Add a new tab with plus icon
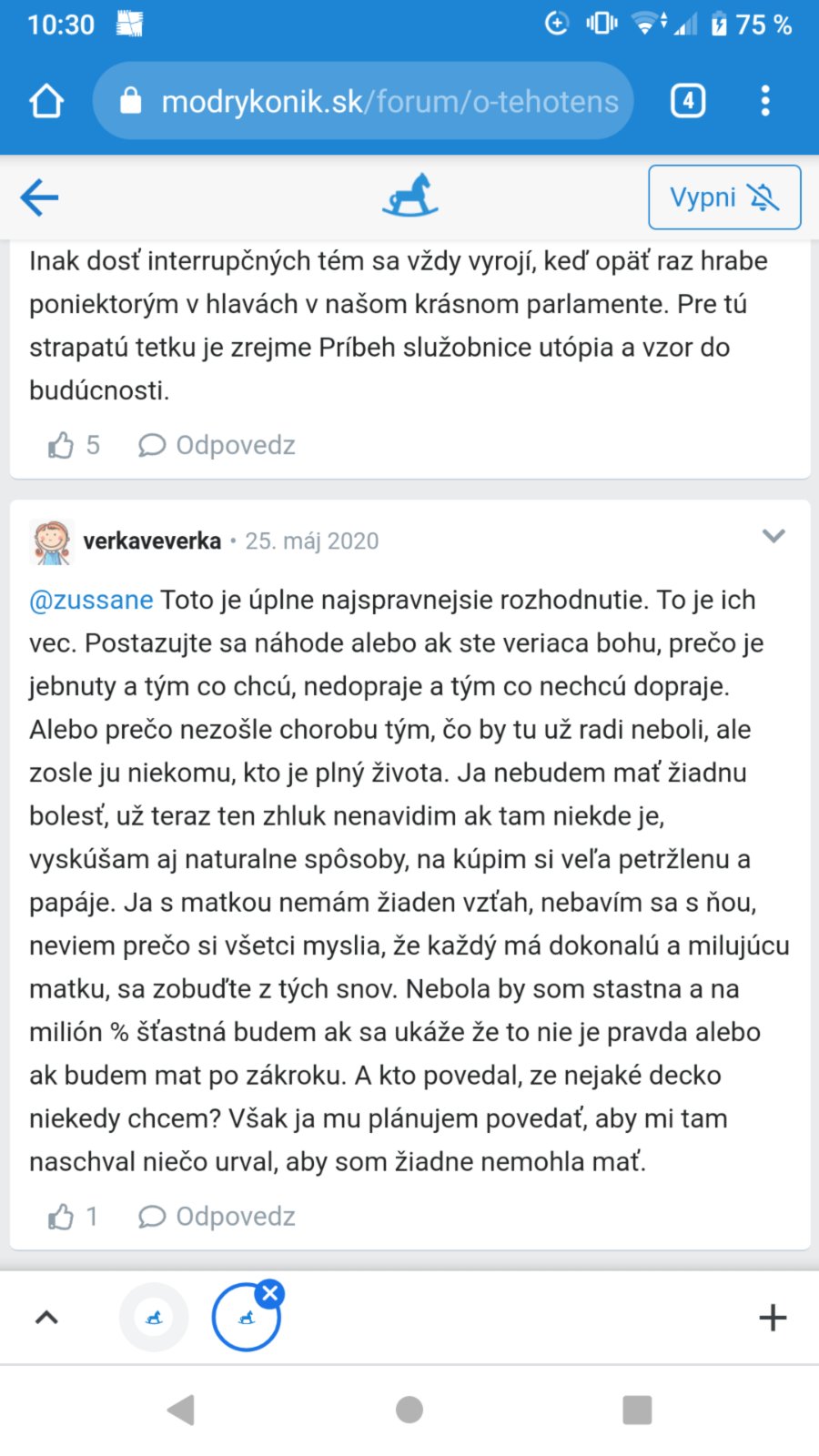 click(x=773, y=1317)
